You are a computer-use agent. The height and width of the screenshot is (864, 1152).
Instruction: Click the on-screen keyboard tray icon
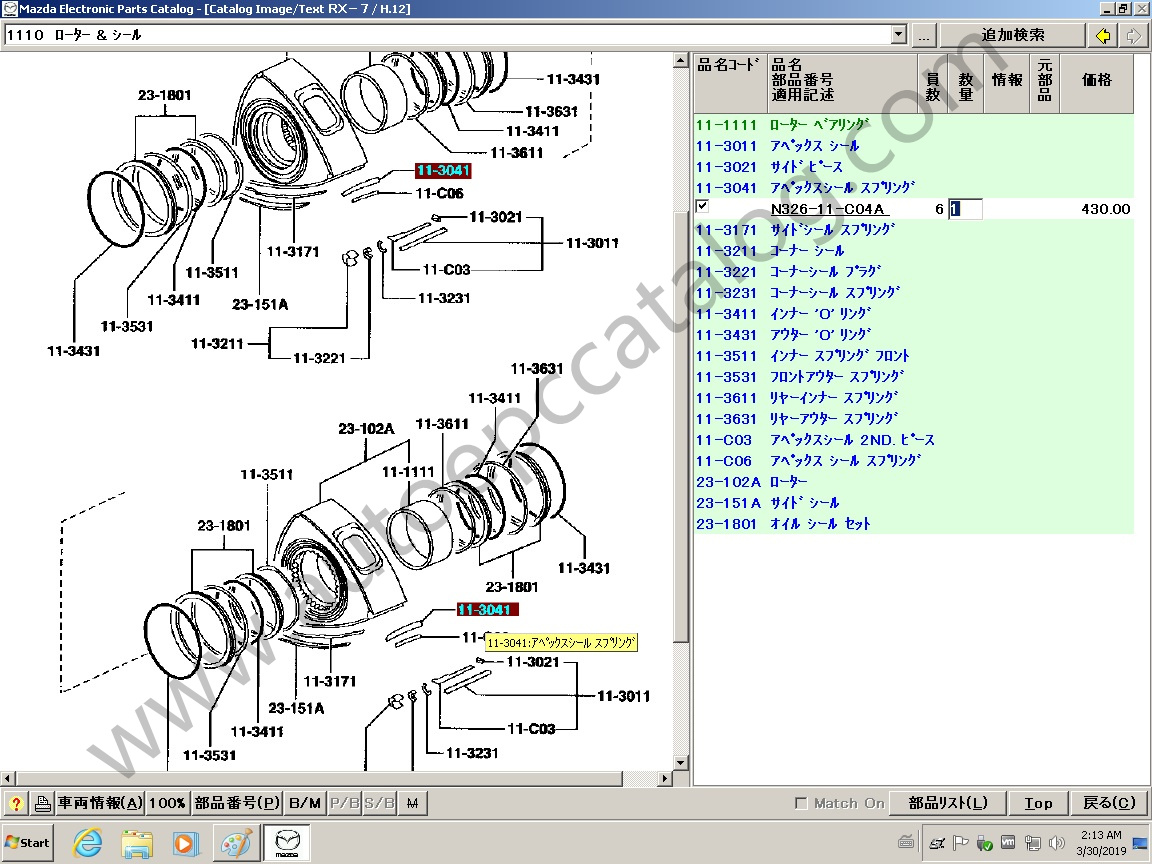pos(905,843)
